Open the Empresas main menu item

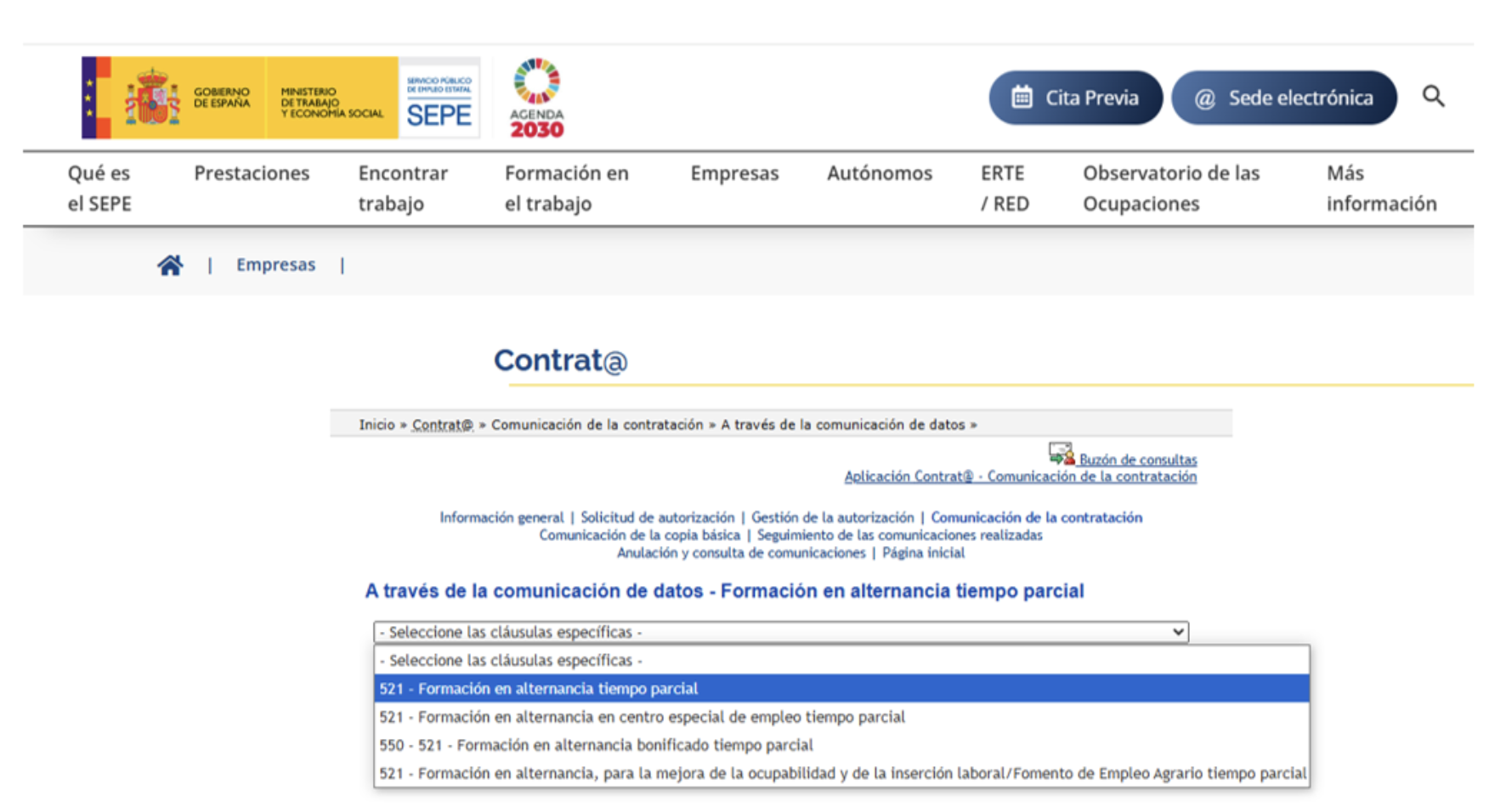click(734, 173)
